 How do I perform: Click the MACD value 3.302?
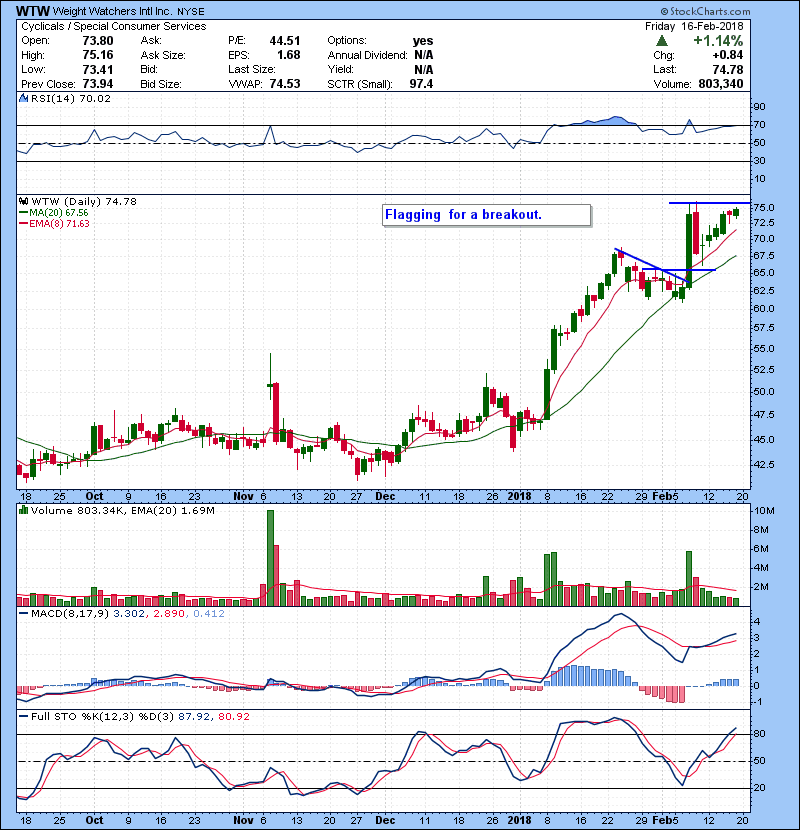click(x=130, y=614)
